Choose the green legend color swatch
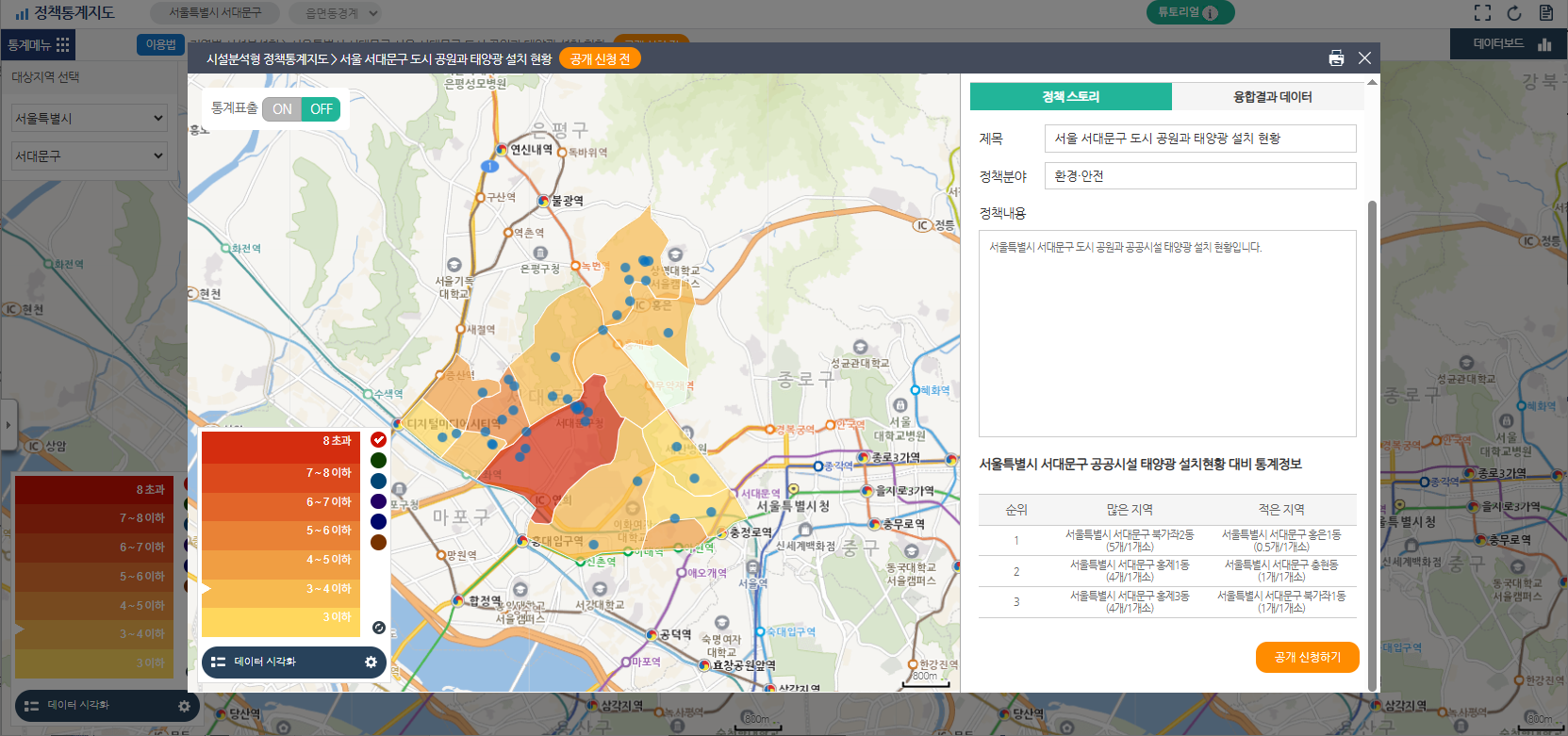Screen dimensions: 1568x736 click(378, 461)
